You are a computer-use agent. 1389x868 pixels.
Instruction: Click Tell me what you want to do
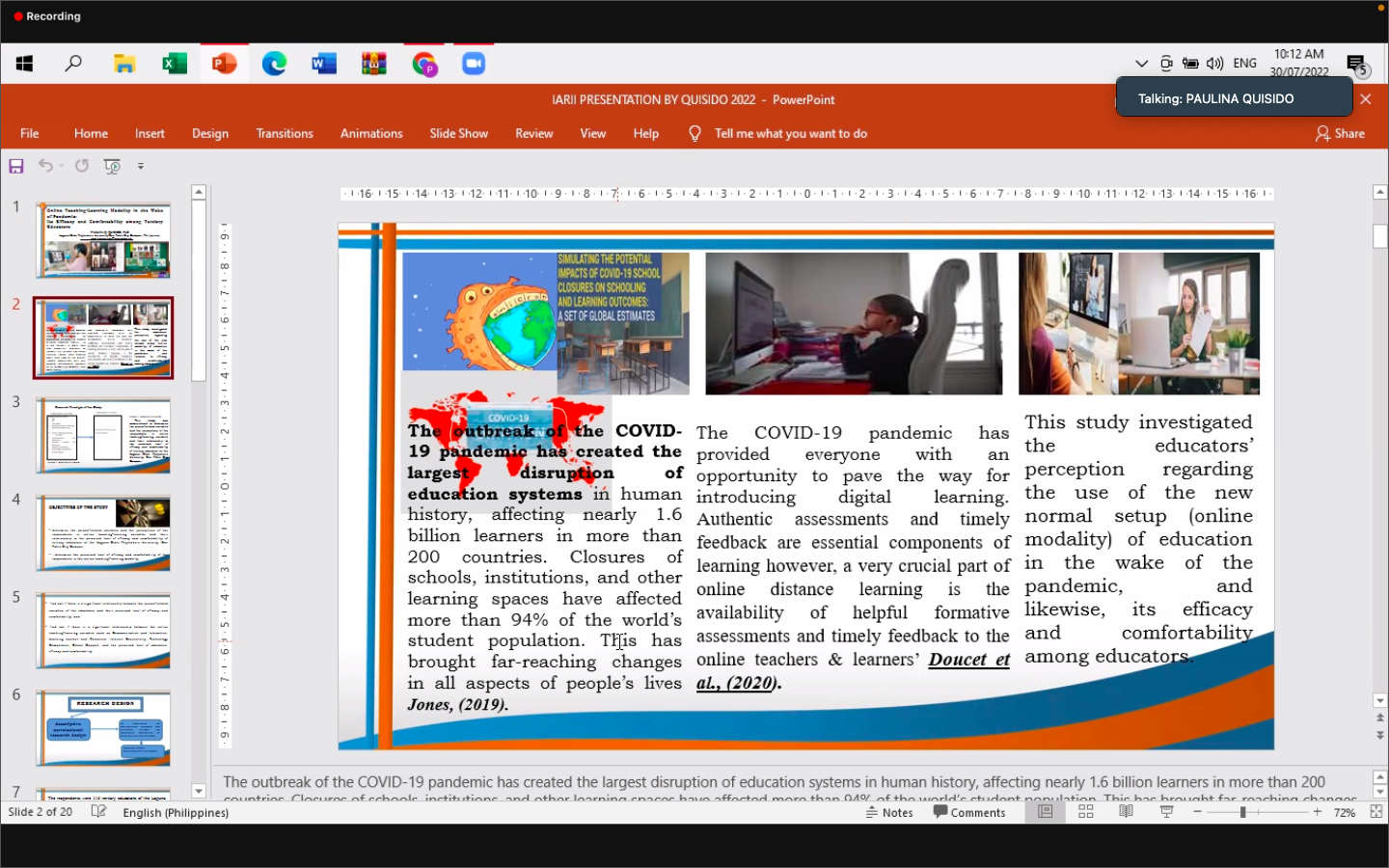(790, 133)
